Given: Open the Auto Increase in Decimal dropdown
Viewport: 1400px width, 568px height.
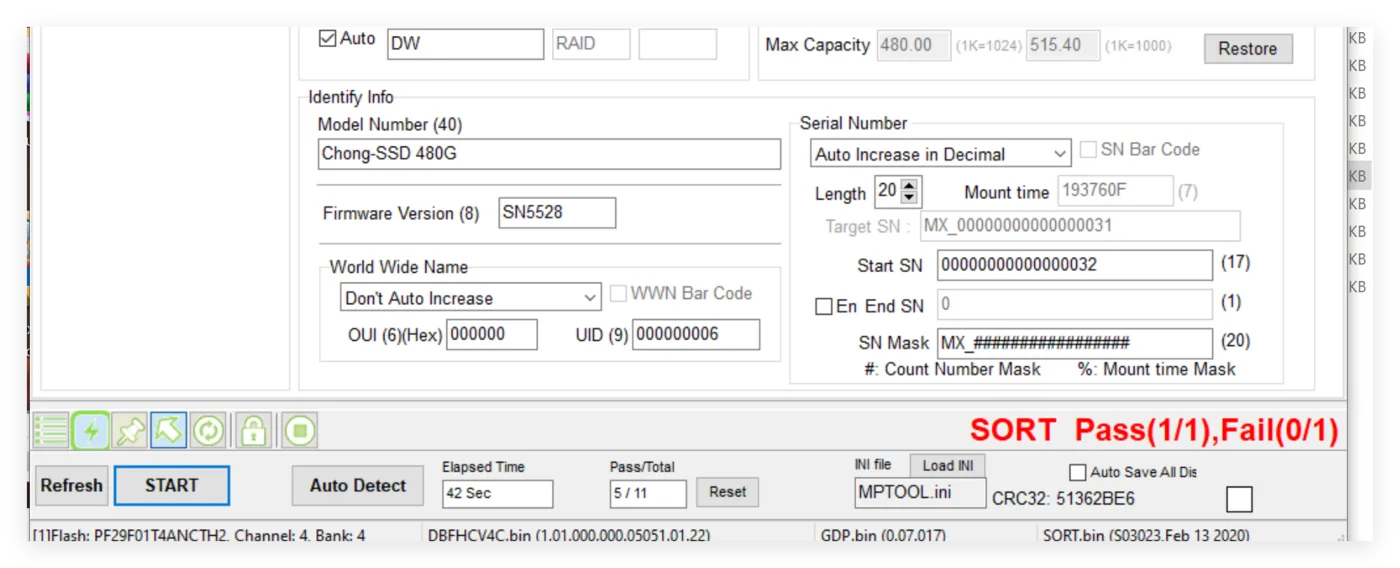Looking at the screenshot, I should [940, 154].
